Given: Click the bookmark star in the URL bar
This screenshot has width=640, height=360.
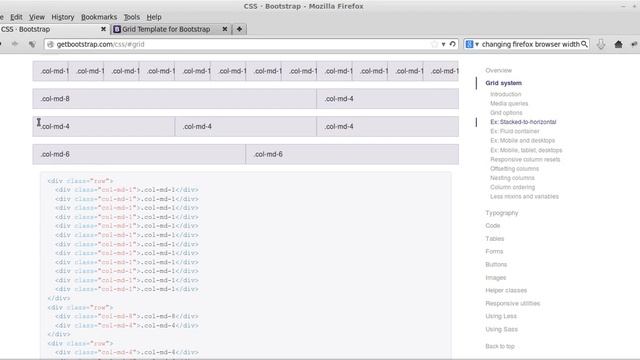Looking at the screenshot, I should point(434,44).
